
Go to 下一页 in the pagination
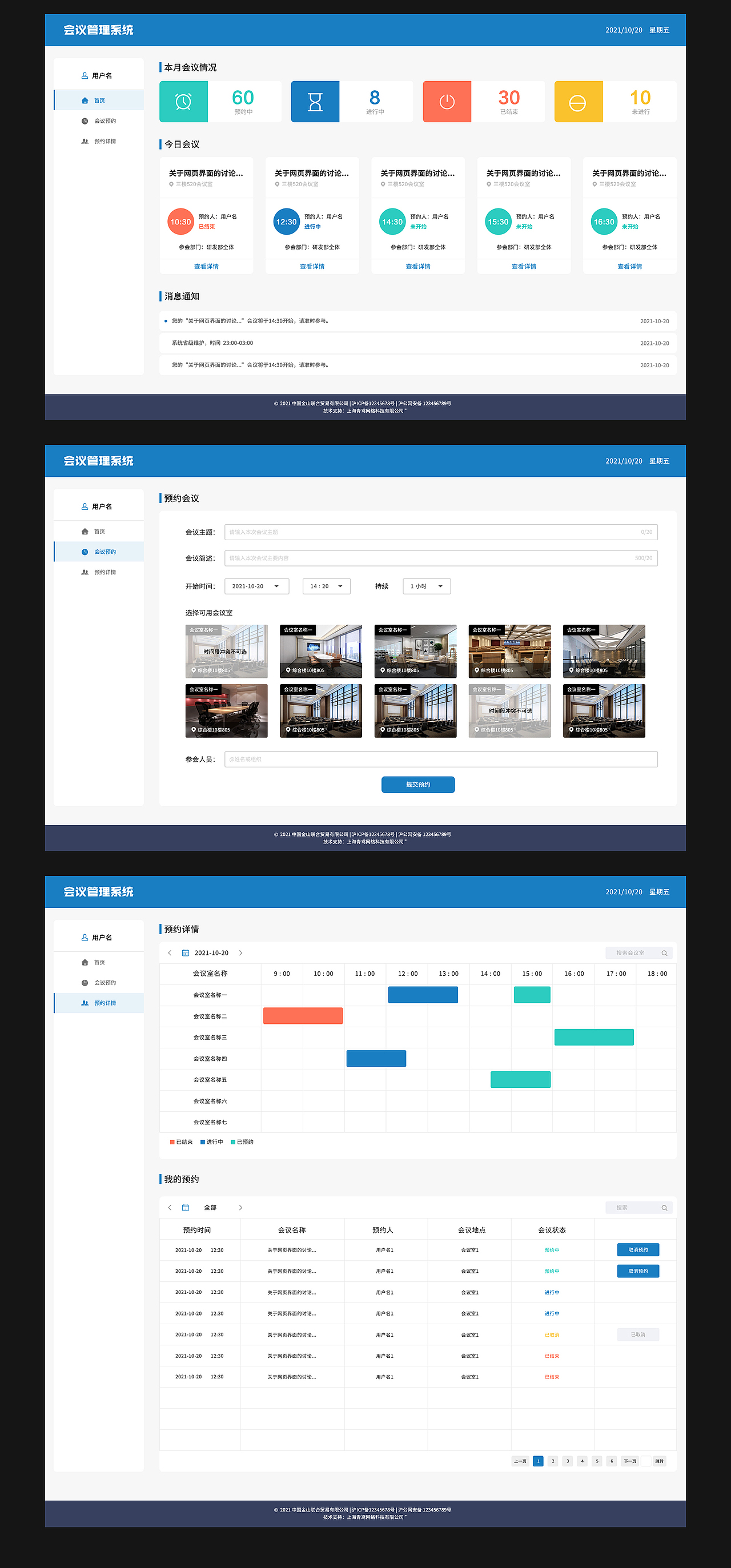pyautogui.click(x=630, y=1461)
